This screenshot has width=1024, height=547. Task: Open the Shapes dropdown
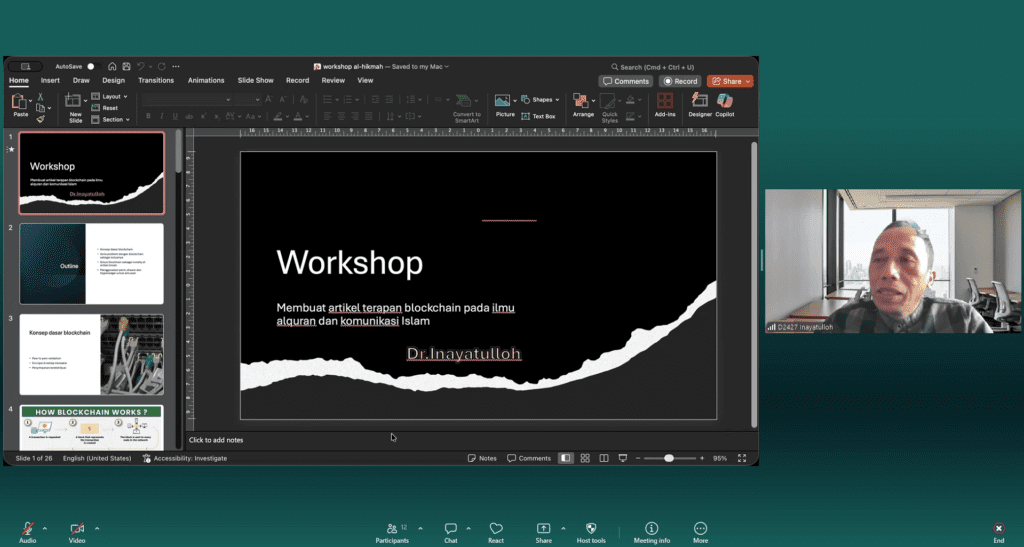(543, 100)
